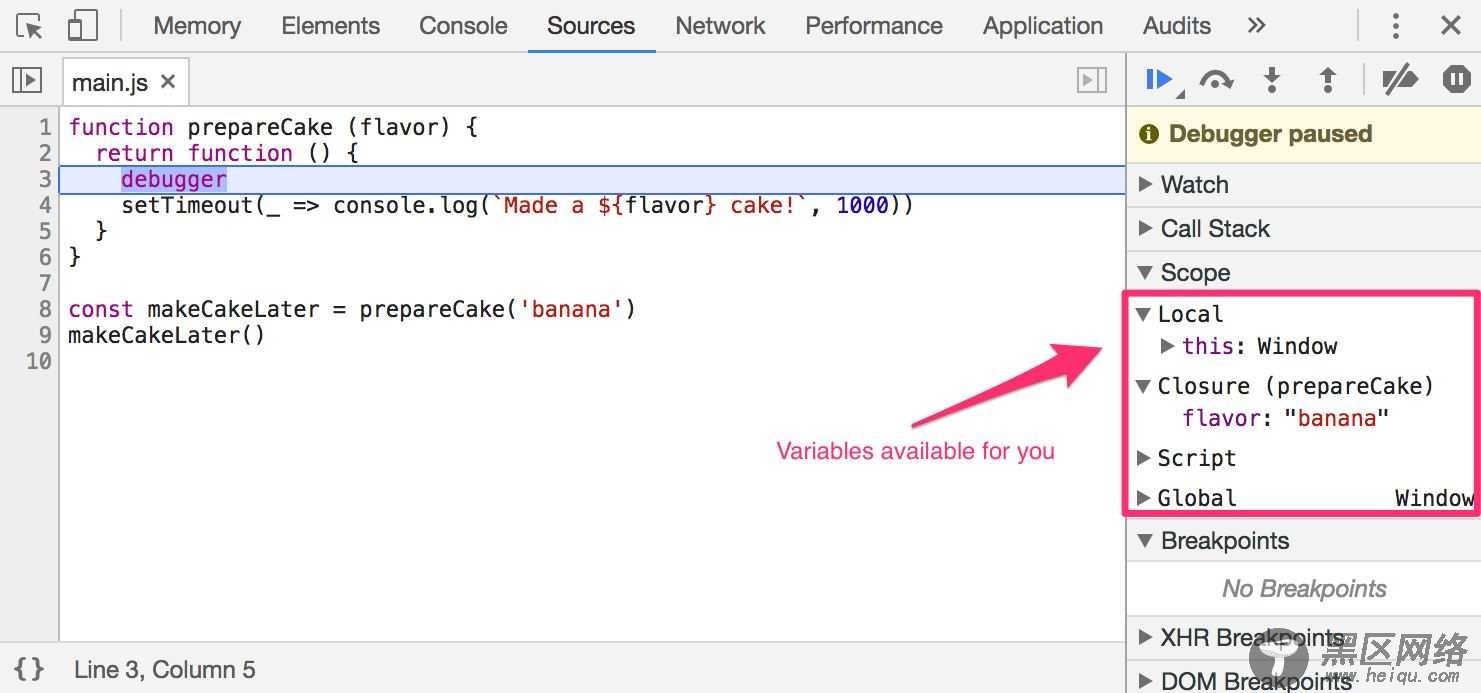Click line number 9 in the gutter
Image resolution: width=1481 pixels, height=693 pixels.
click(45, 335)
